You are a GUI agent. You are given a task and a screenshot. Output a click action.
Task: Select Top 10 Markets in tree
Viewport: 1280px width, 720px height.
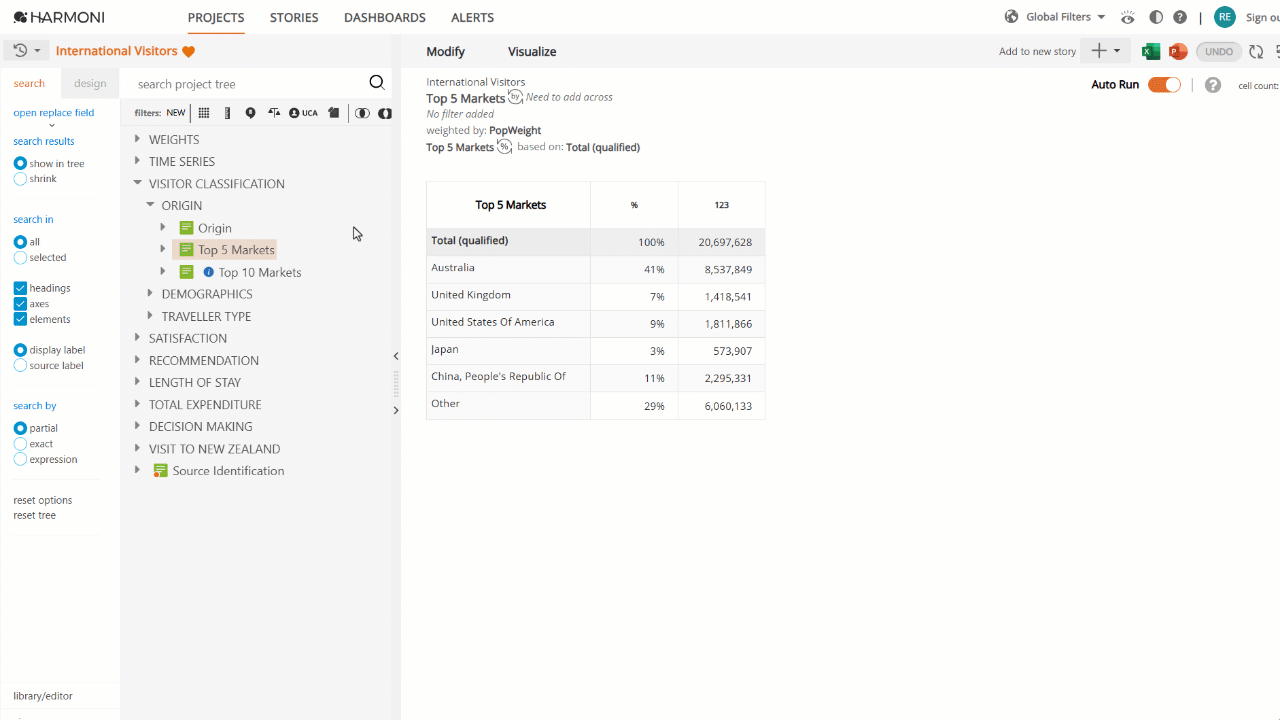tap(260, 272)
